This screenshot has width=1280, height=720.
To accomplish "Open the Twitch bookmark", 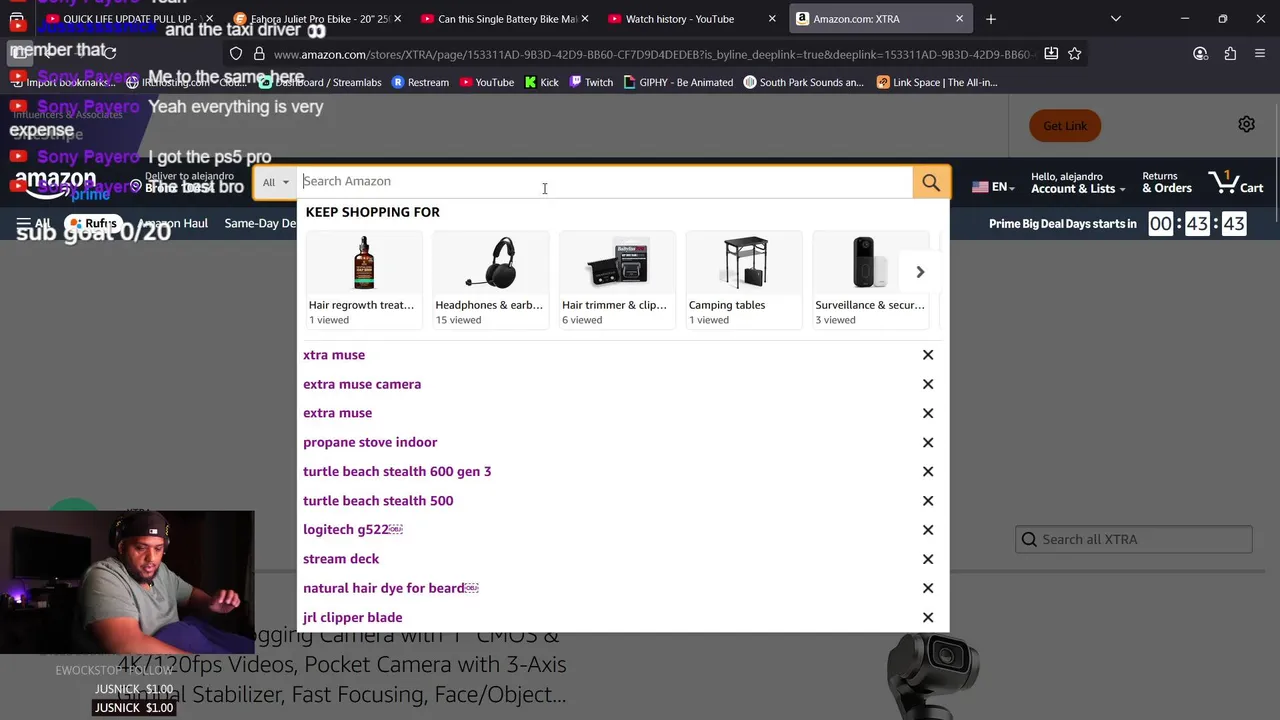I will pos(590,83).
